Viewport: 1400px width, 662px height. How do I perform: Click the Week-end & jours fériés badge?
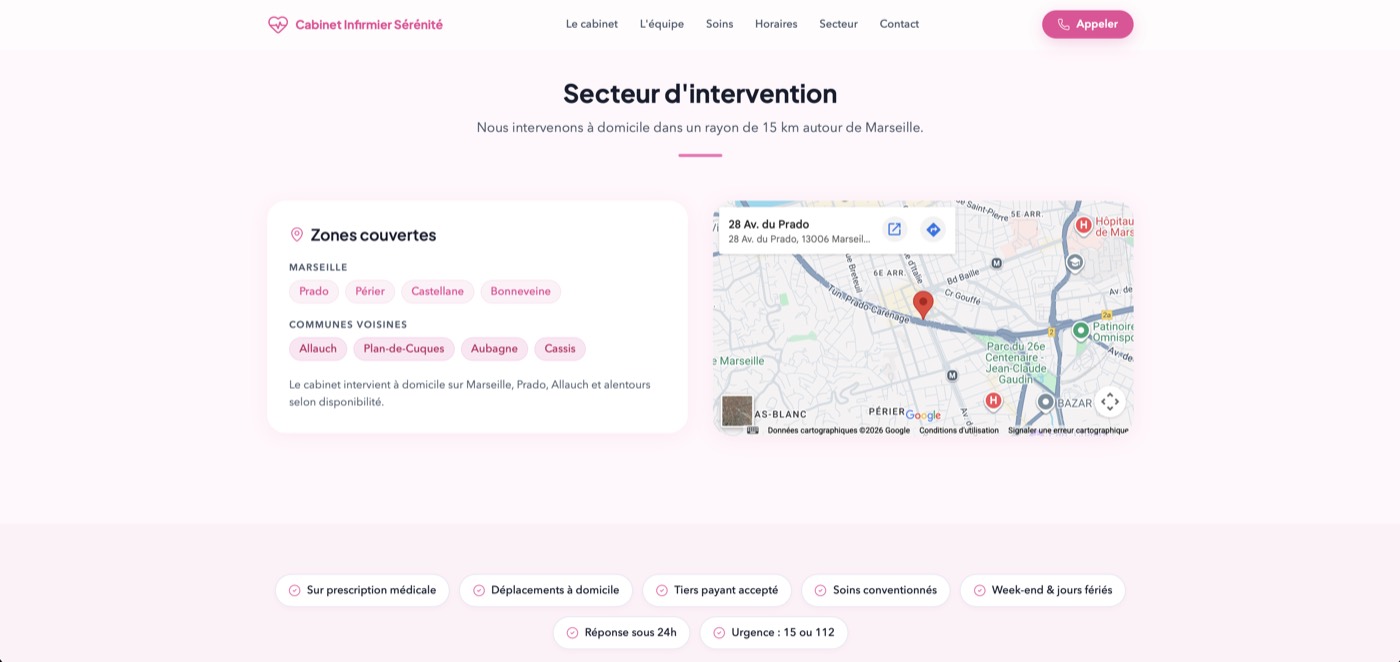[1043, 590]
